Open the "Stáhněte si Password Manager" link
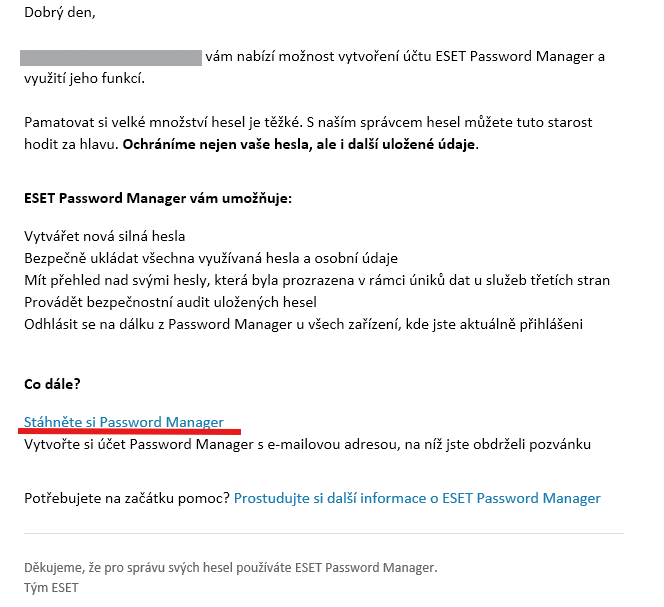The height and width of the screenshot is (607, 664). tap(124, 422)
